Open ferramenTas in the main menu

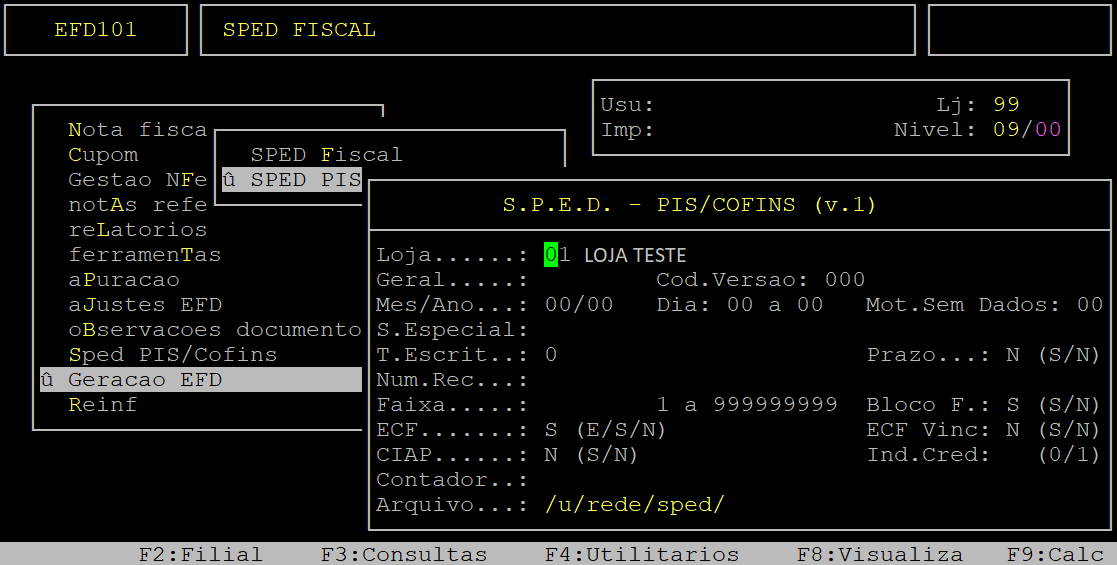pyautogui.click(x=145, y=254)
